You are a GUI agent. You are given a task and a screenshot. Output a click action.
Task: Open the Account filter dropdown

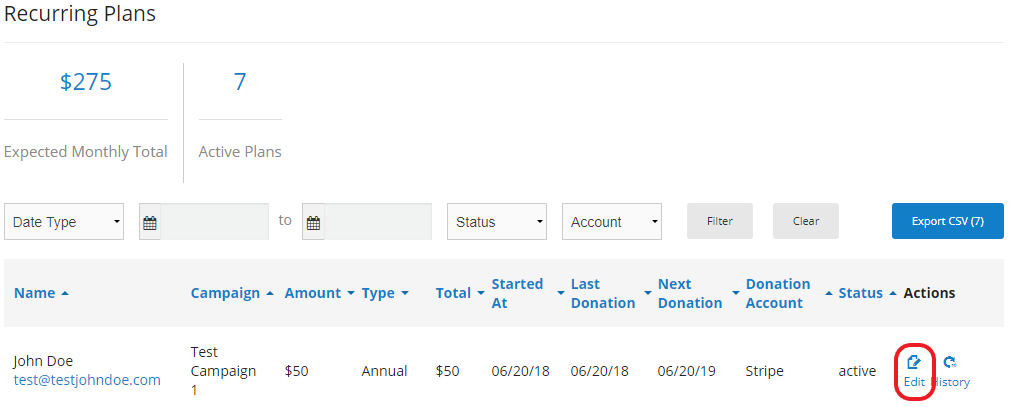click(x=612, y=222)
